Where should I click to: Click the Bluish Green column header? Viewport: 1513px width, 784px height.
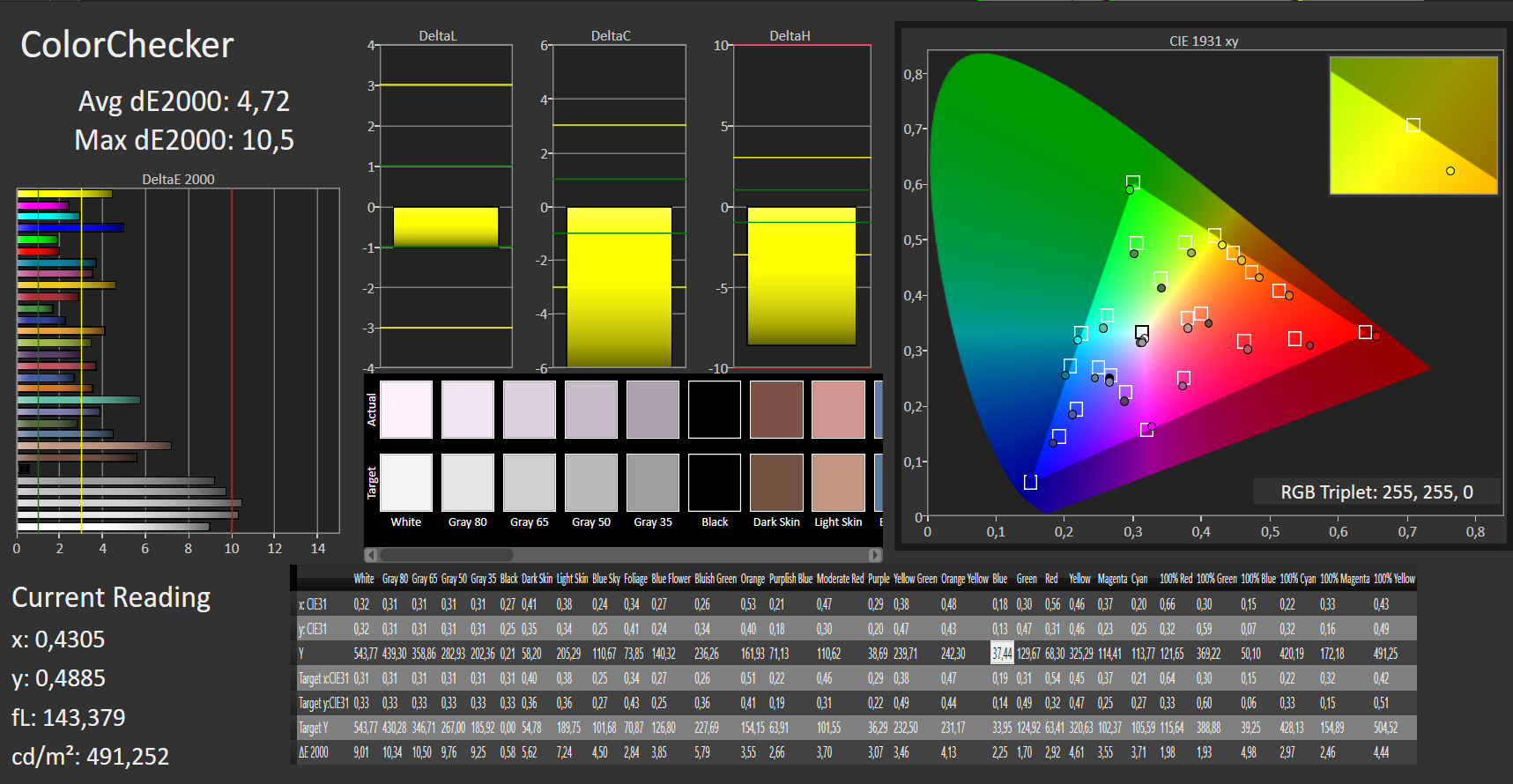[715, 579]
